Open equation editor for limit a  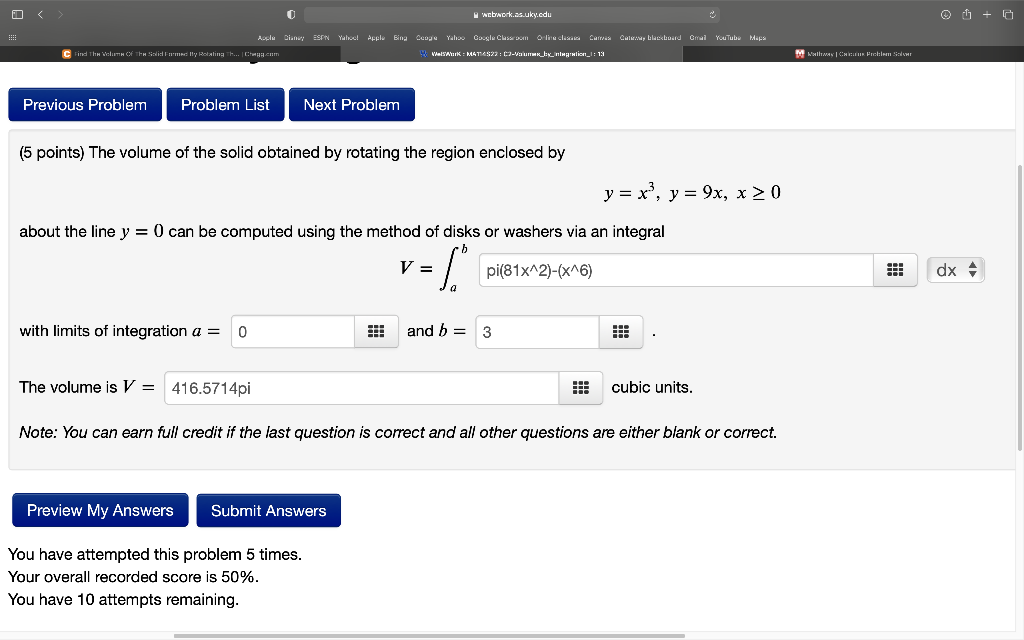[376, 331]
